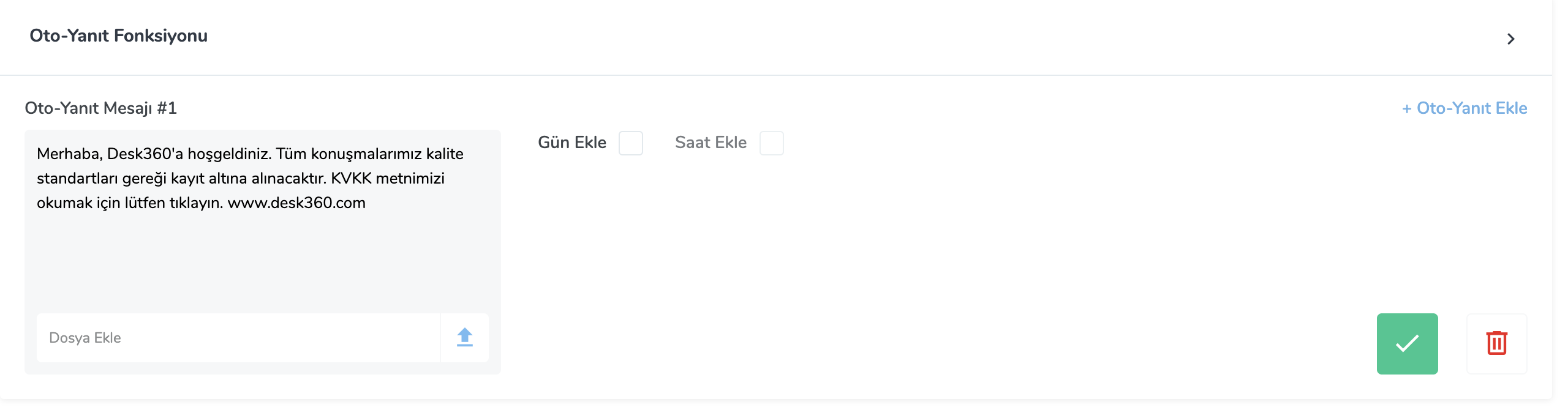
Task: Click the word okumak in the message
Action: pyautogui.click(x=64, y=203)
